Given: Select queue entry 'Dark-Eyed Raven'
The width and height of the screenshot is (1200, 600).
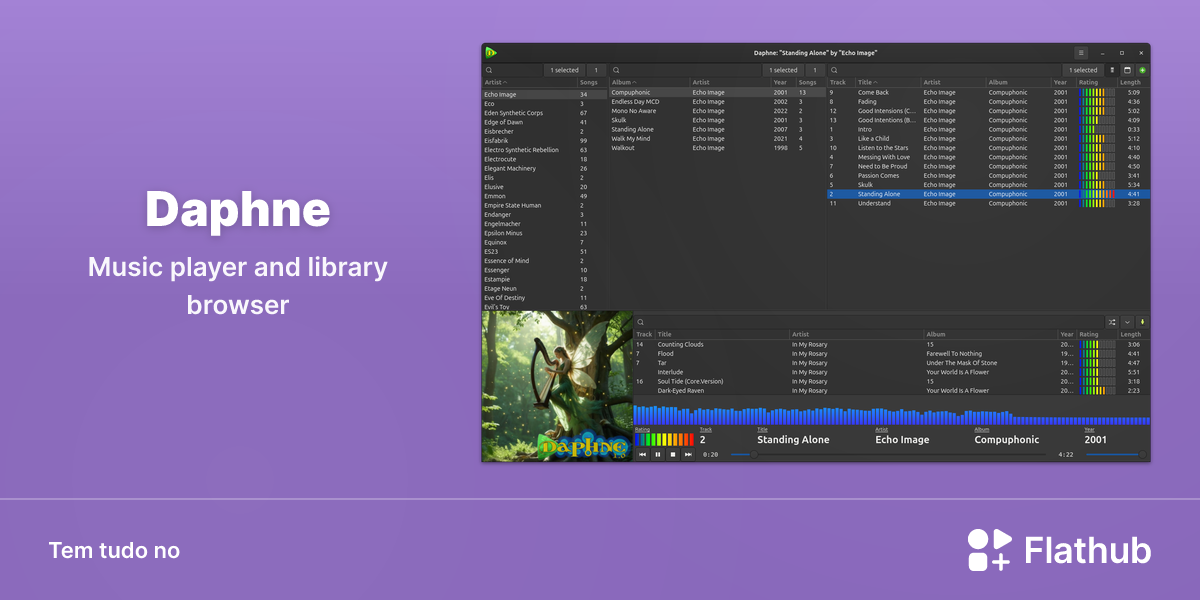Looking at the screenshot, I should (891, 390).
